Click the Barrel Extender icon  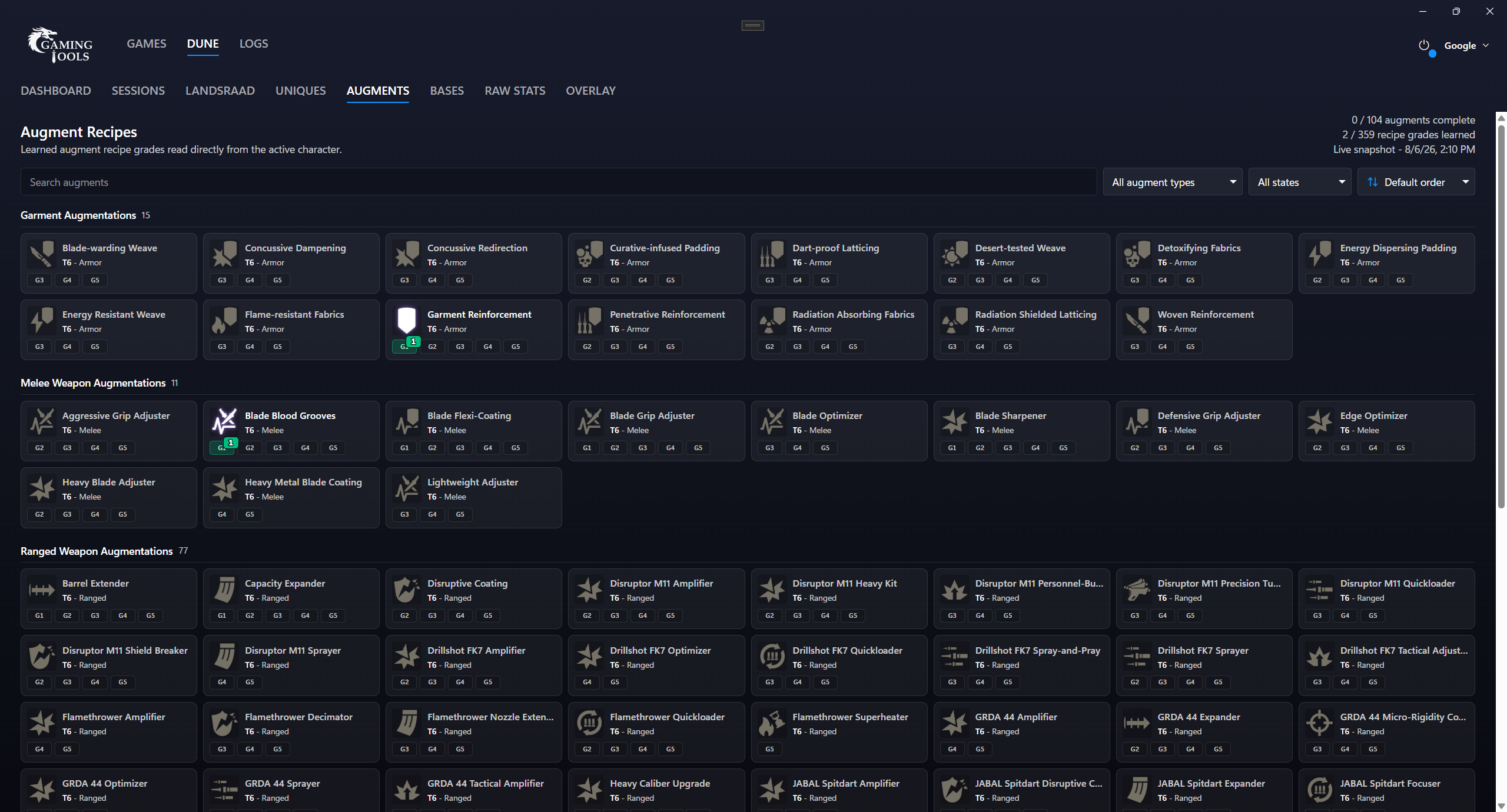click(x=42, y=590)
